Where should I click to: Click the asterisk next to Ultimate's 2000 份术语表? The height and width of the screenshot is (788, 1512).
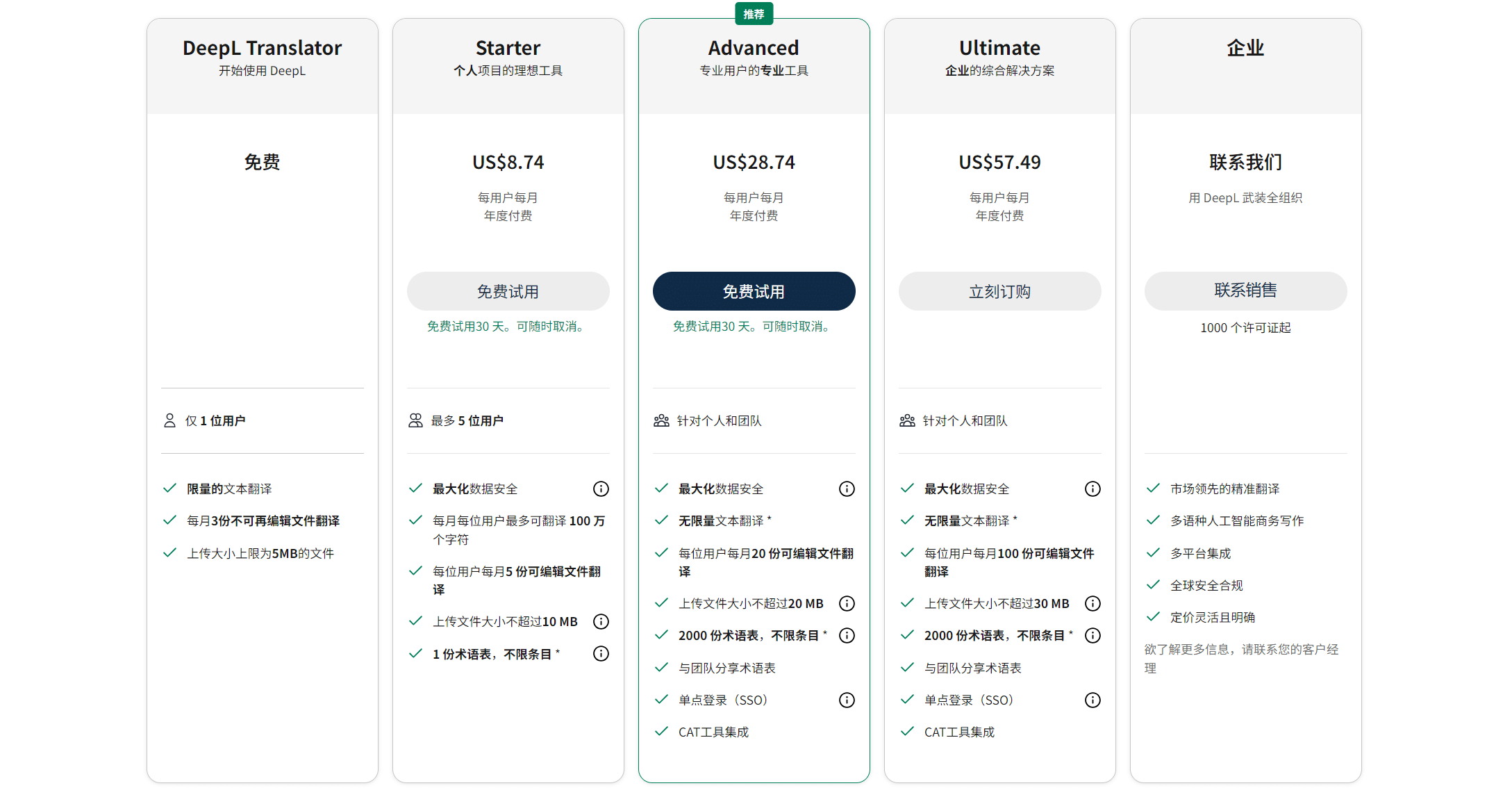1072,634
